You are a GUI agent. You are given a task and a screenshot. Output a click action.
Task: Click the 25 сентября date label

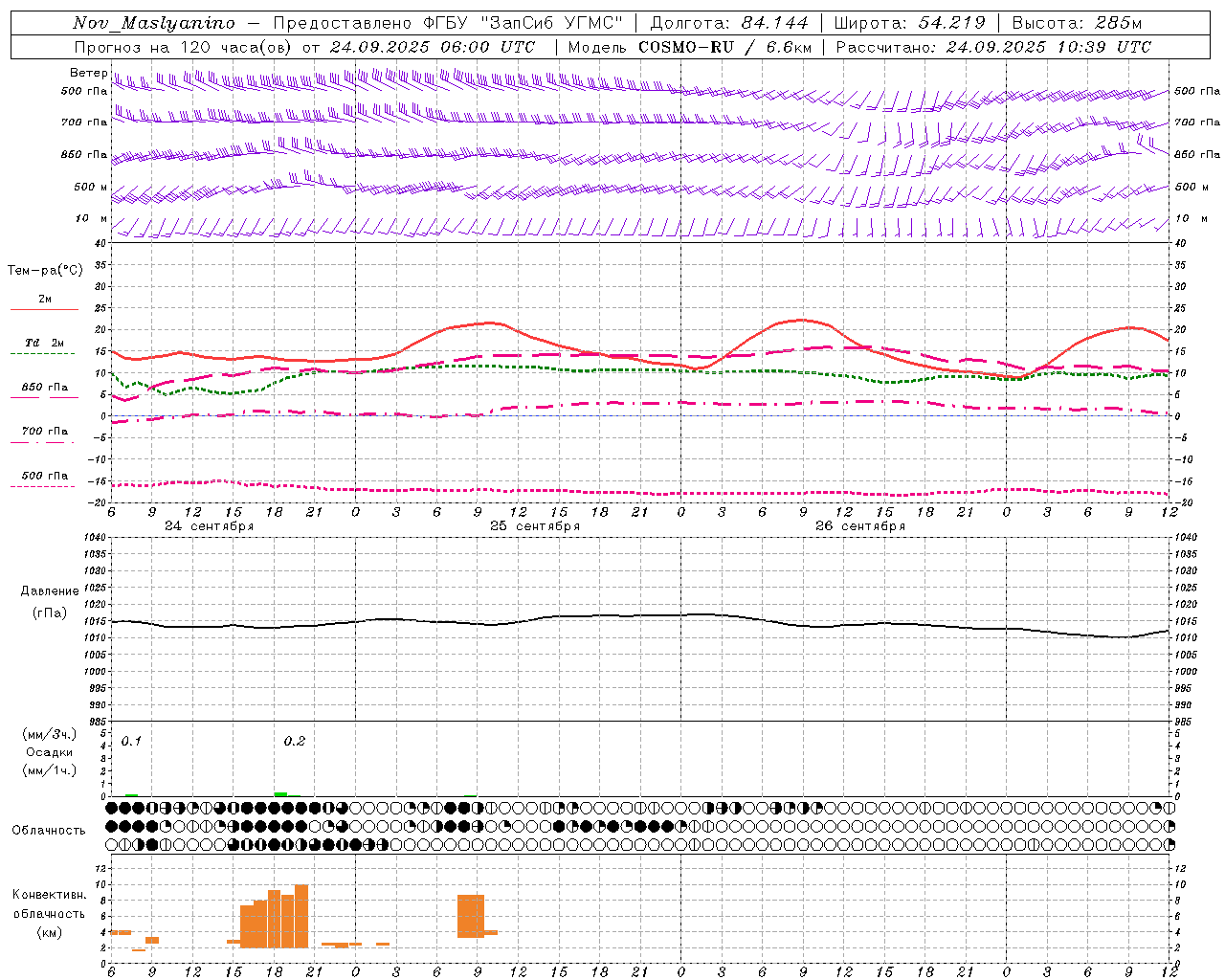pyautogui.click(x=535, y=526)
